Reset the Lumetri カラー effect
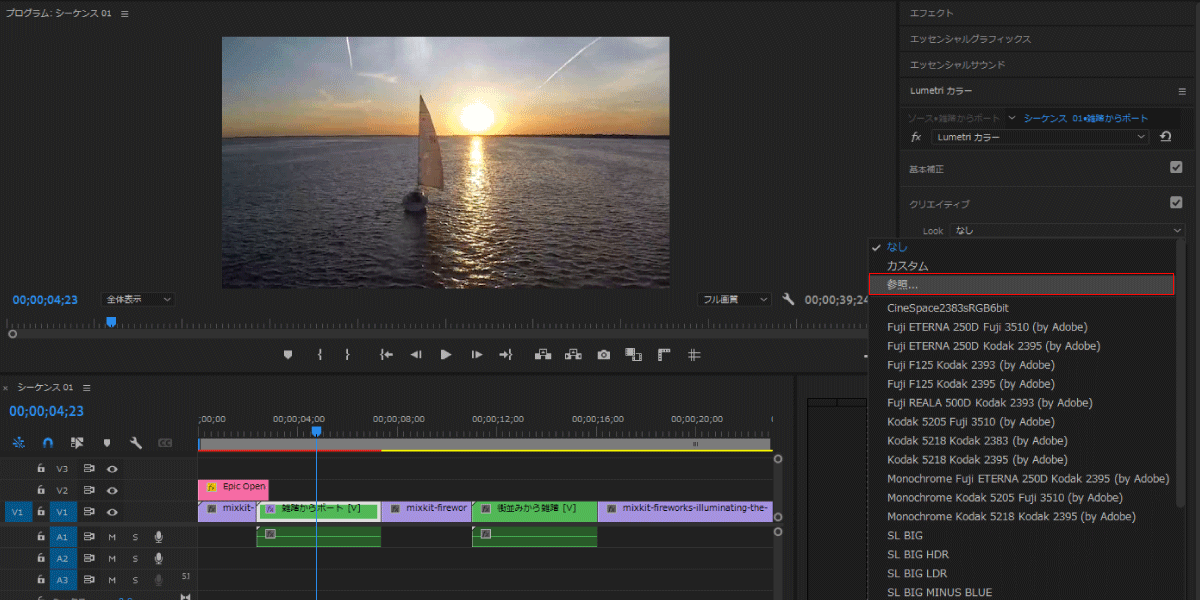The height and width of the screenshot is (600, 1200). click(x=1166, y=137)
